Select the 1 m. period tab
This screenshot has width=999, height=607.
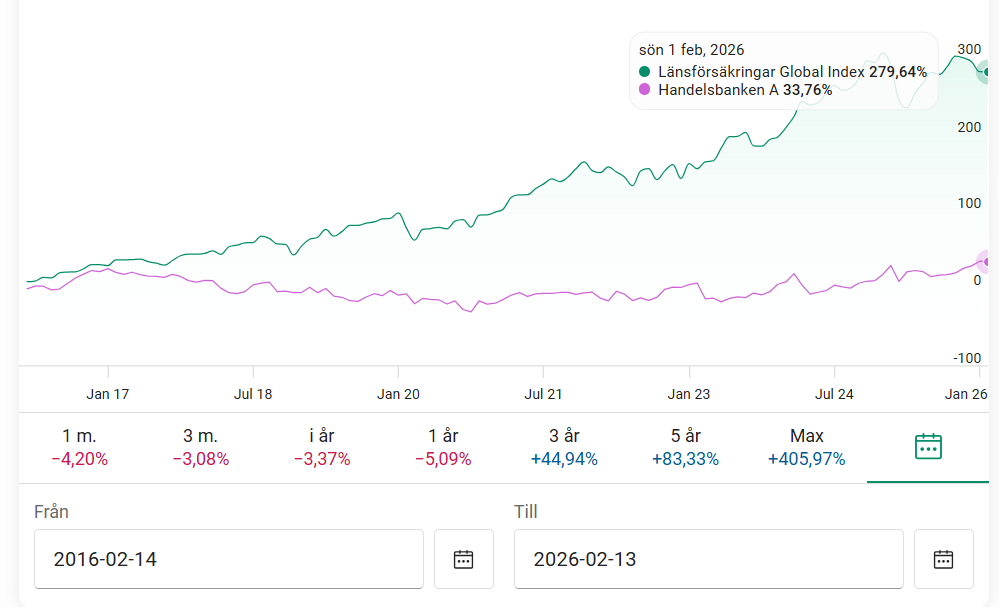pos(79,447)
